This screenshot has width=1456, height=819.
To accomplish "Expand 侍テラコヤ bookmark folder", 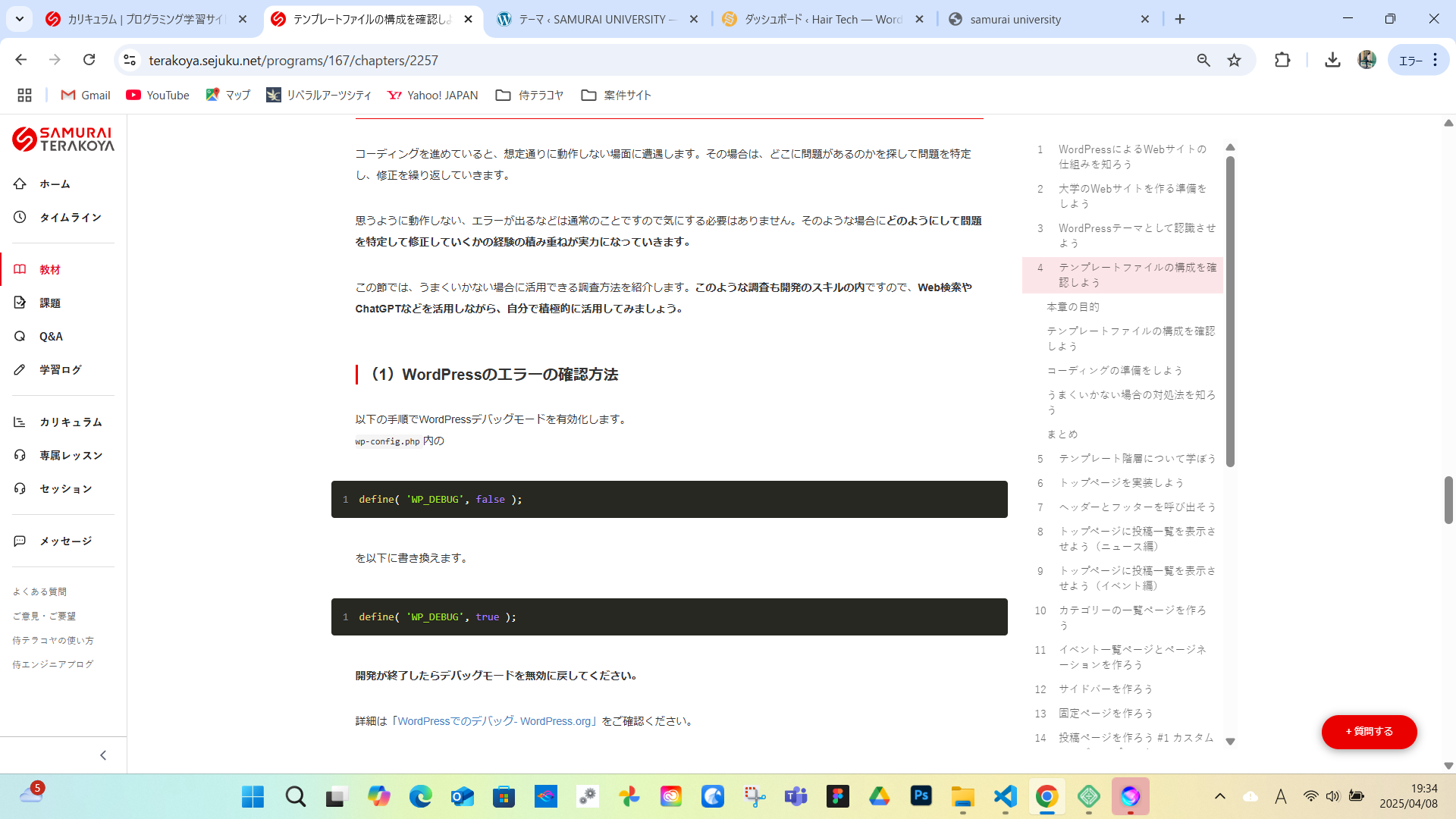I will point(529,95).
